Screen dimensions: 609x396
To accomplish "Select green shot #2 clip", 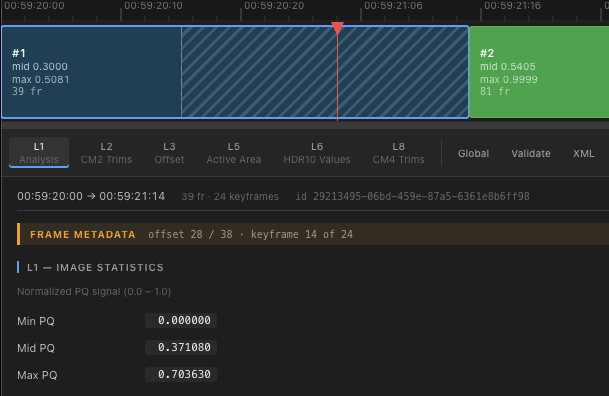I will 539,72.
